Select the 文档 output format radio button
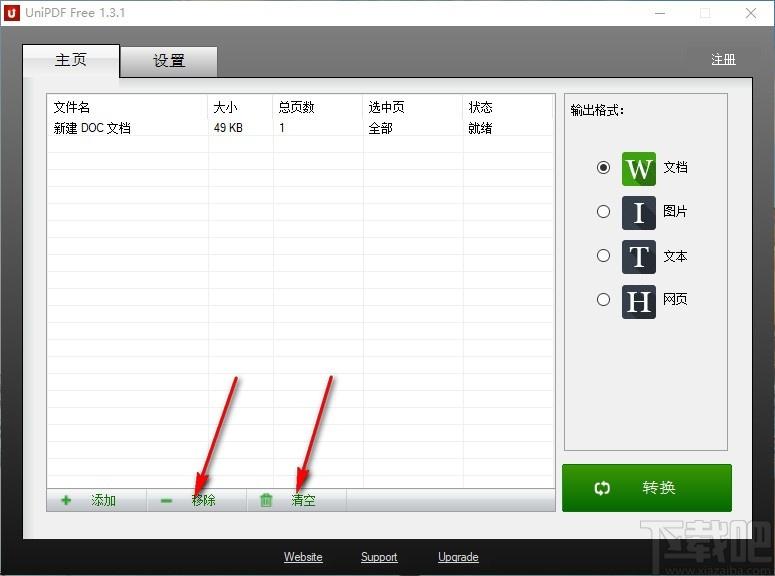This screenshot has width=775, height=576. pos(603,168)
